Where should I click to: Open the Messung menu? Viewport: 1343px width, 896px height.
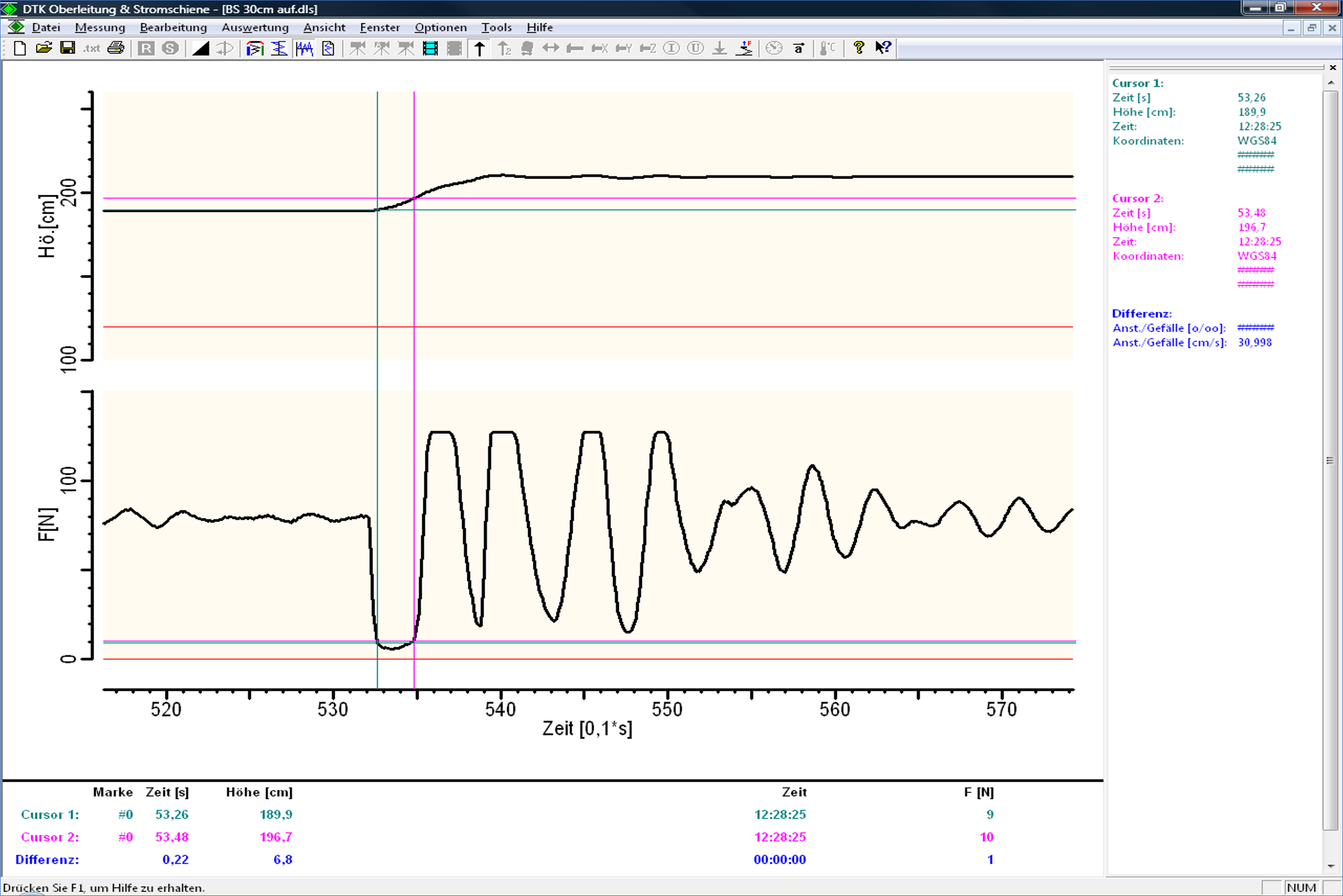(100, 28)
